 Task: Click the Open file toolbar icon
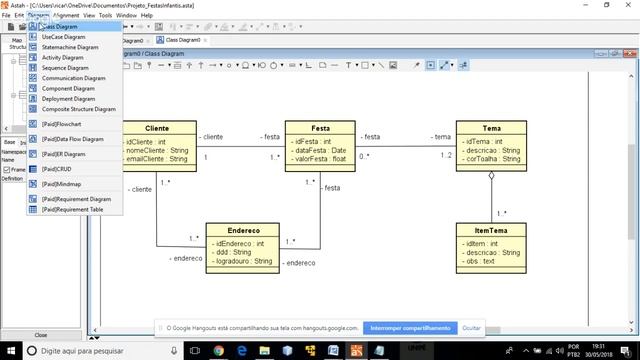[x=22, y=27]
